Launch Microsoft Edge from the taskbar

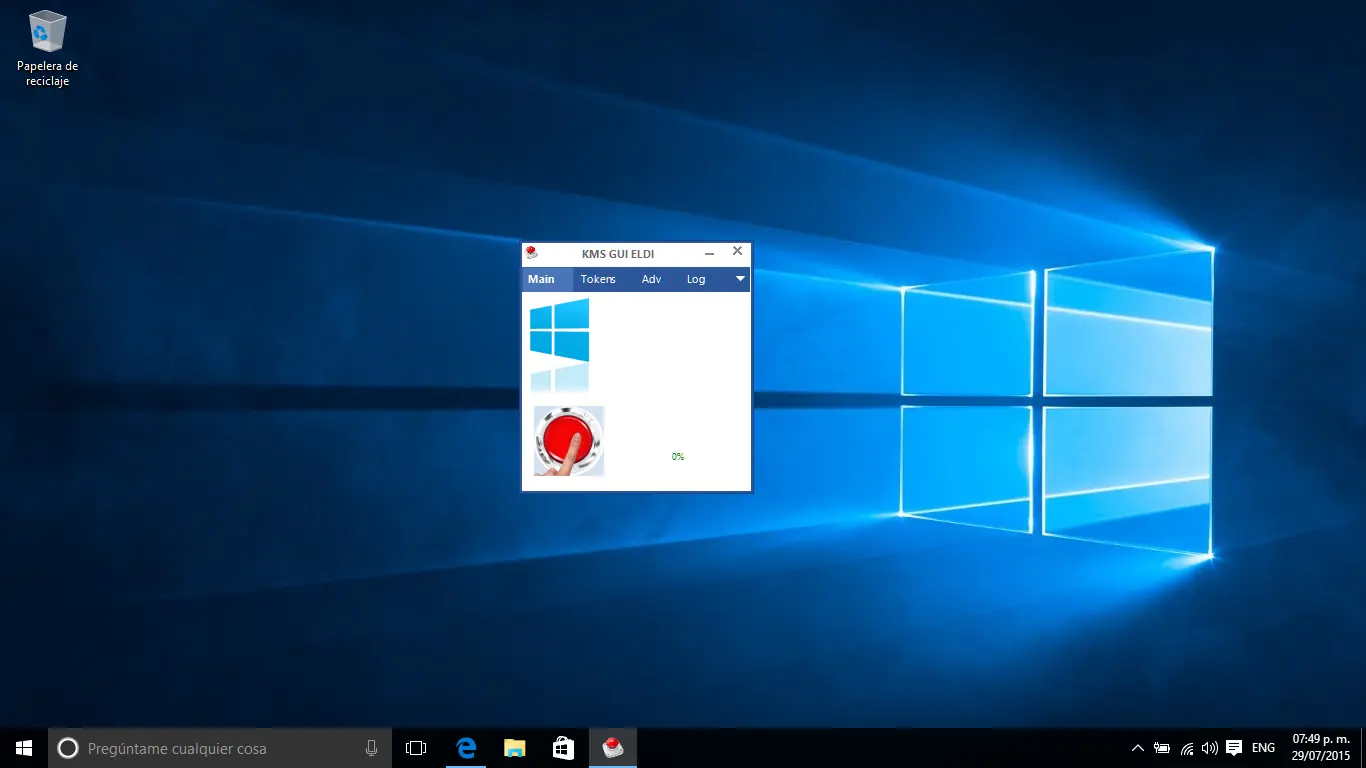(x=465, y=748)
